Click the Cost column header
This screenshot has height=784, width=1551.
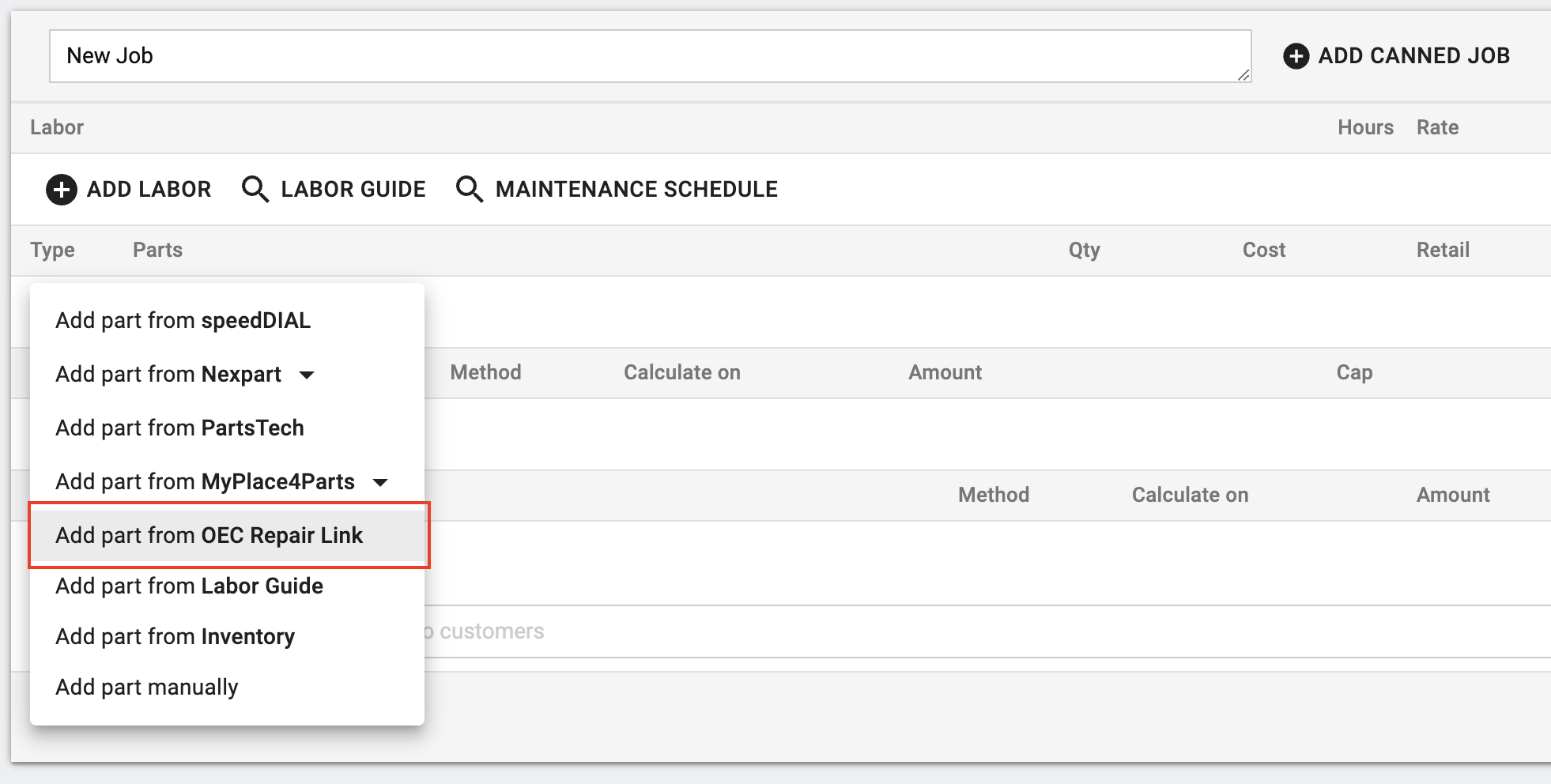click(1263, 251)
